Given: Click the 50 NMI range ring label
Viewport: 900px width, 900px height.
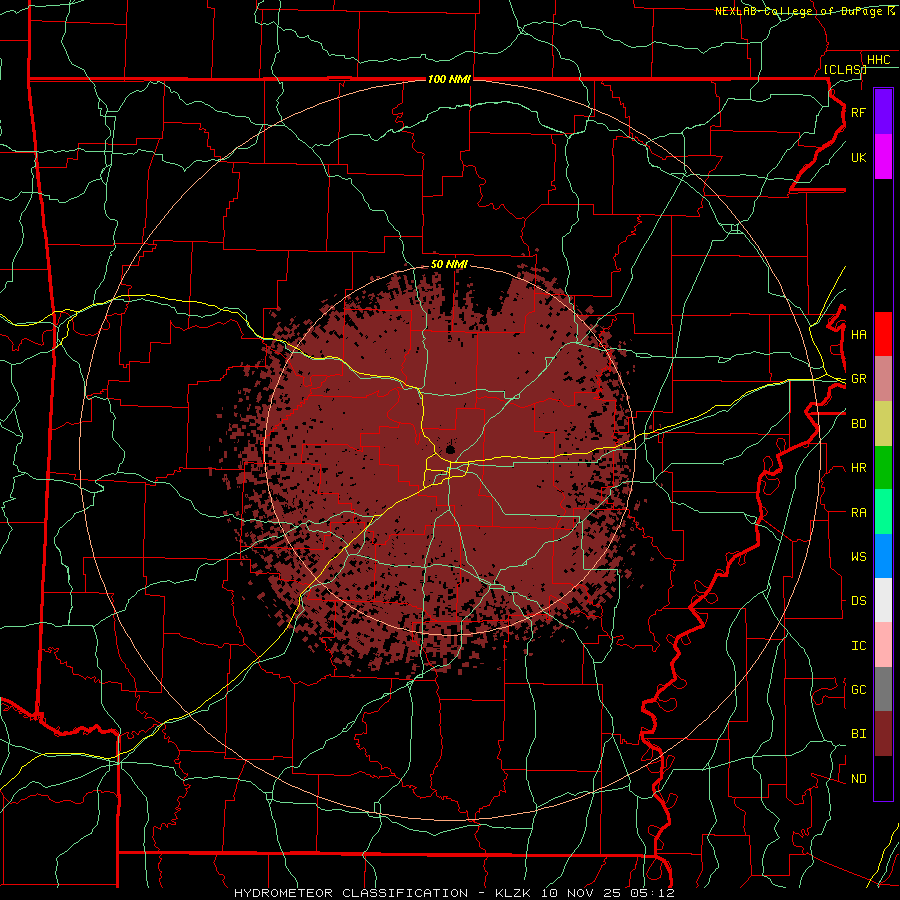Looking at the screenshot, I should click(x=449, y=264).
